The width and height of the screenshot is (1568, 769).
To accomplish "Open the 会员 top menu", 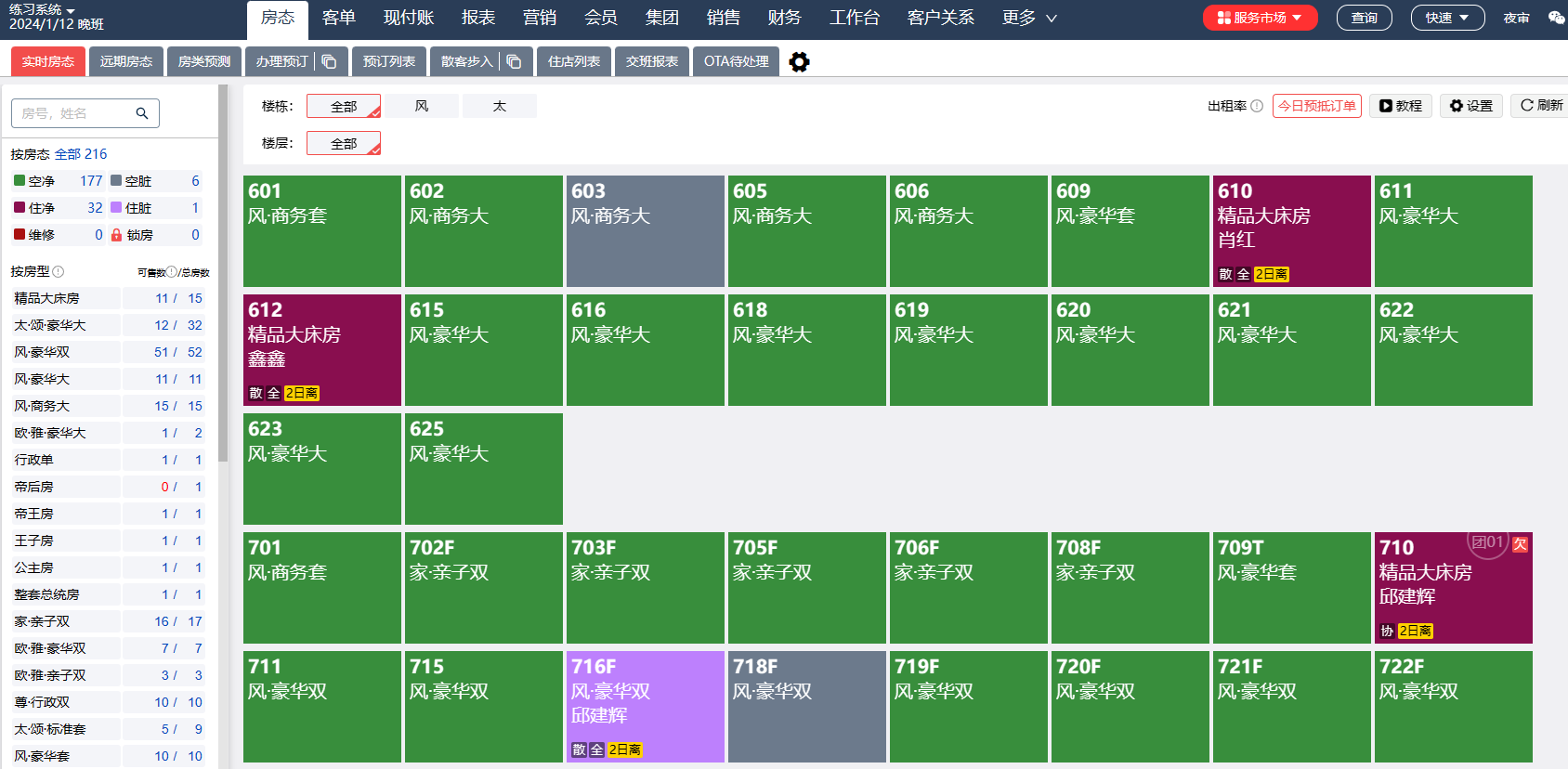I will pos(601,18).
